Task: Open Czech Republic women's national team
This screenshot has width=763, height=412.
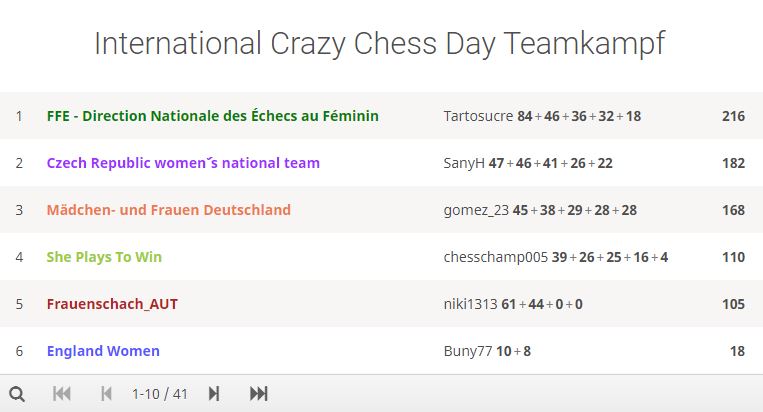Action: point(183,163)
